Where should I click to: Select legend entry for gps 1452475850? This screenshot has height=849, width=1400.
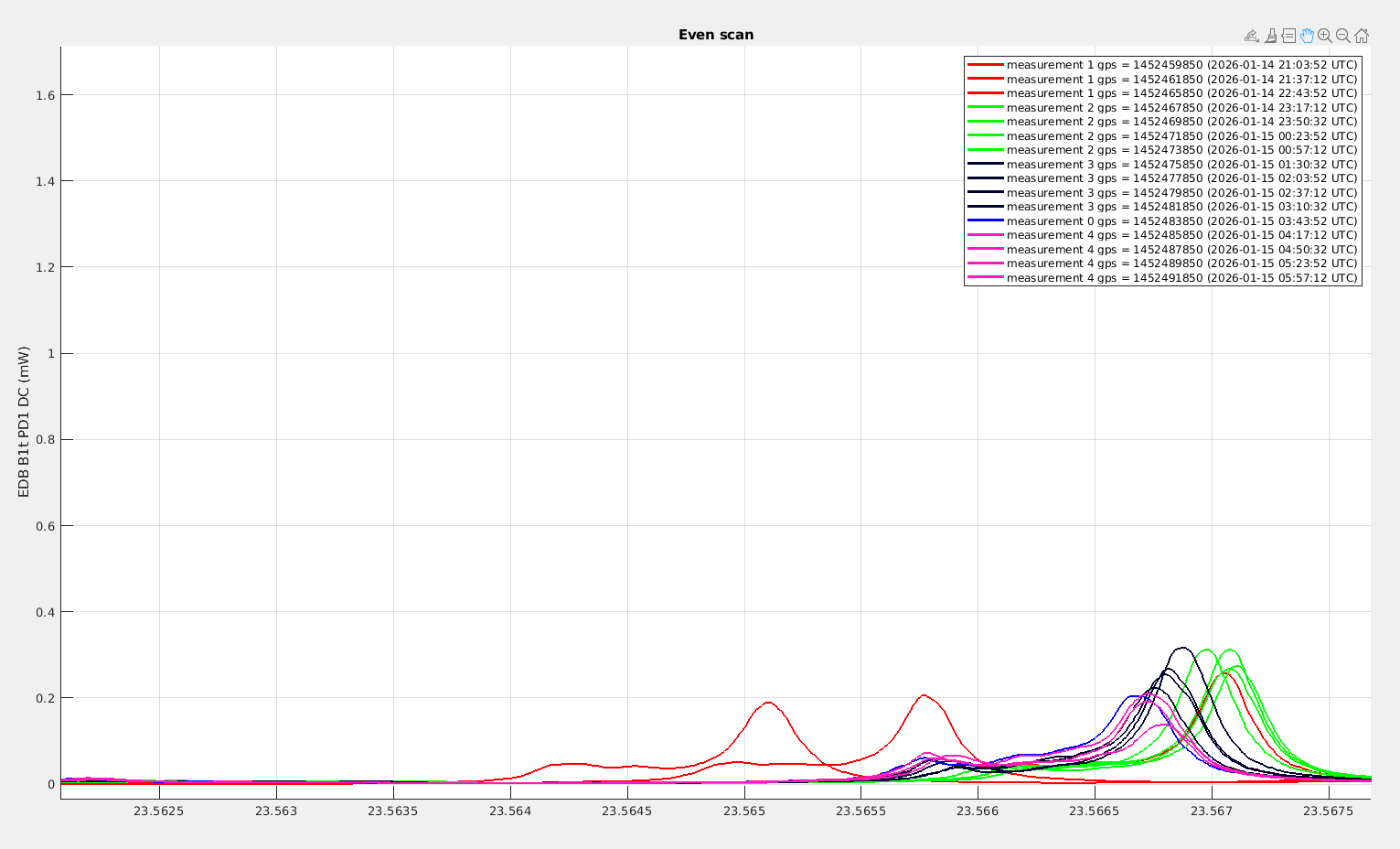pos(1181,165)
